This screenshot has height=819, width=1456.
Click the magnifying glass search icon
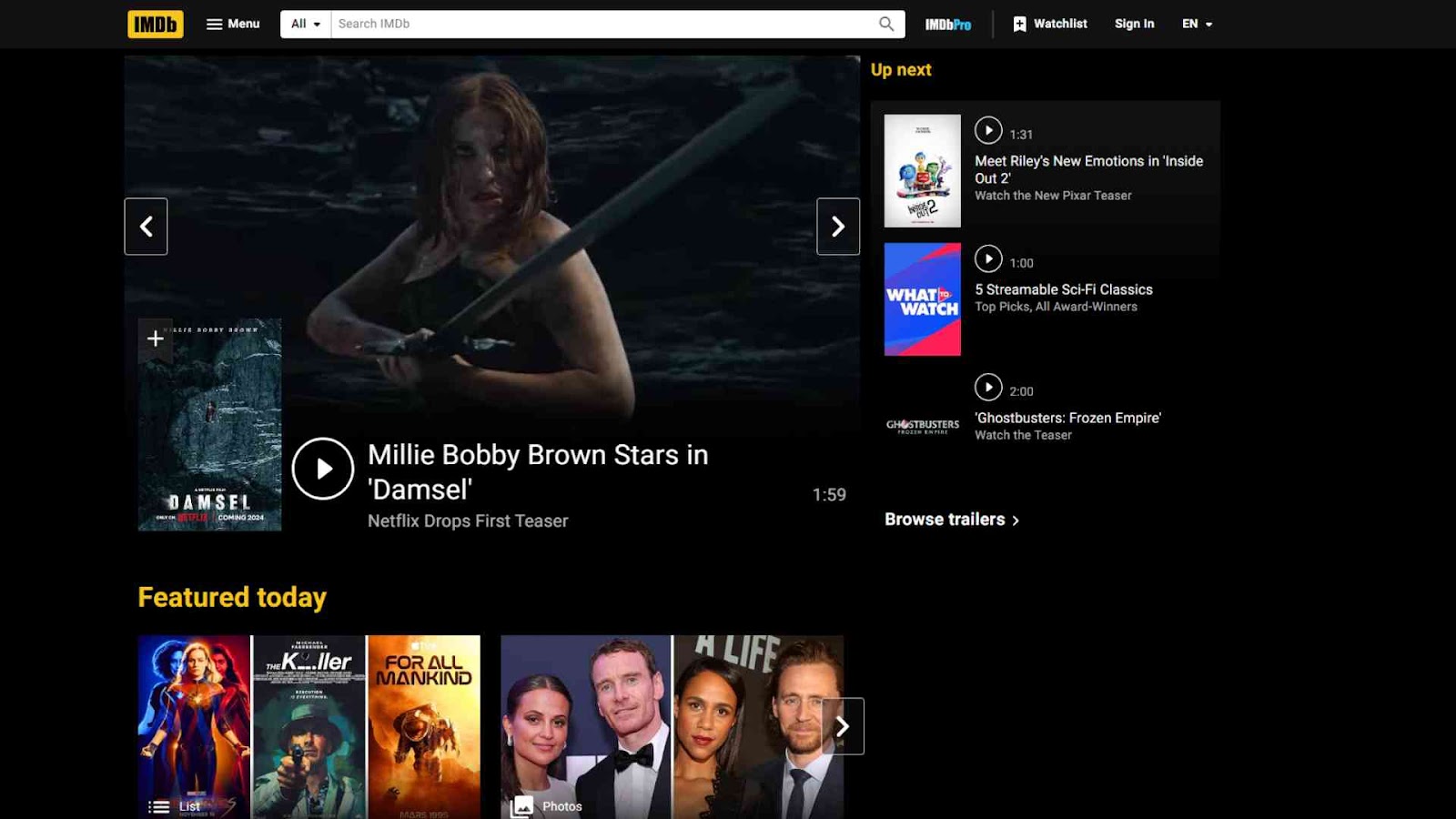pos(886,24)
